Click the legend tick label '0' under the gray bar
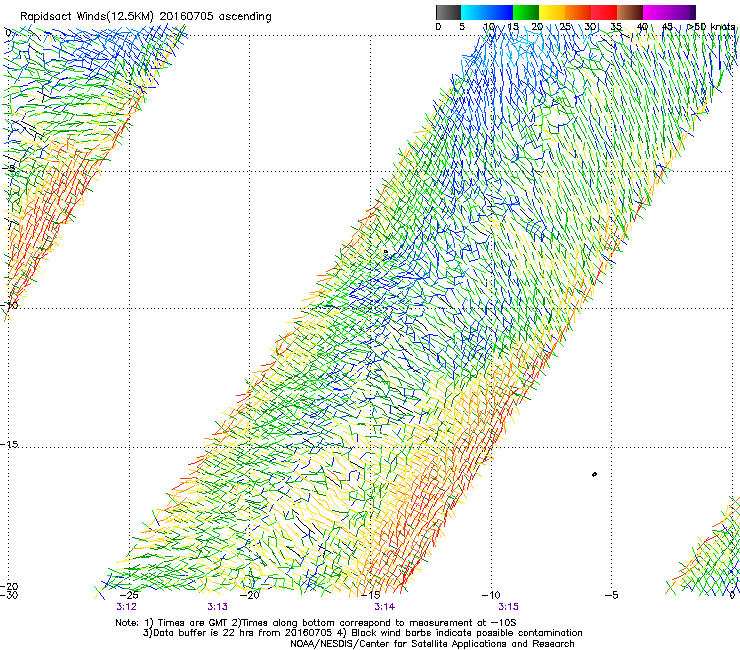Screen dimensions: 740x650 pyautogui.click(x=438, y=27)
